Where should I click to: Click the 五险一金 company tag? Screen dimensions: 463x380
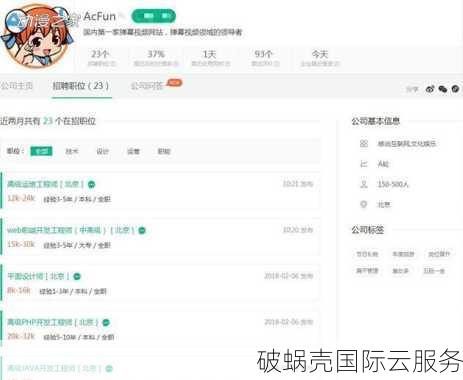[x=434, y=271]
